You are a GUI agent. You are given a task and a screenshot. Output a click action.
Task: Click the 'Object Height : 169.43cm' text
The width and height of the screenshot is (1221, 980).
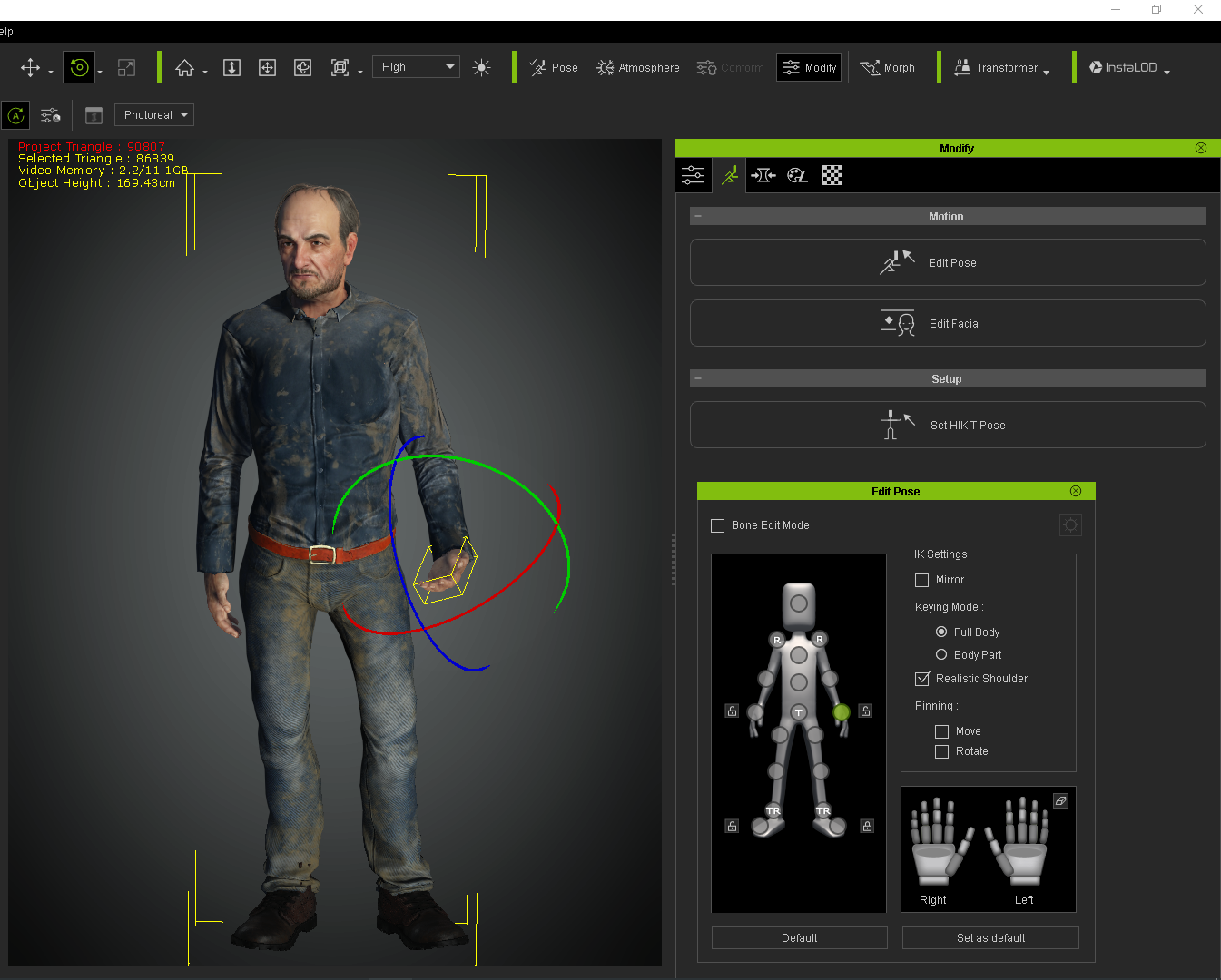pos(96,183)
